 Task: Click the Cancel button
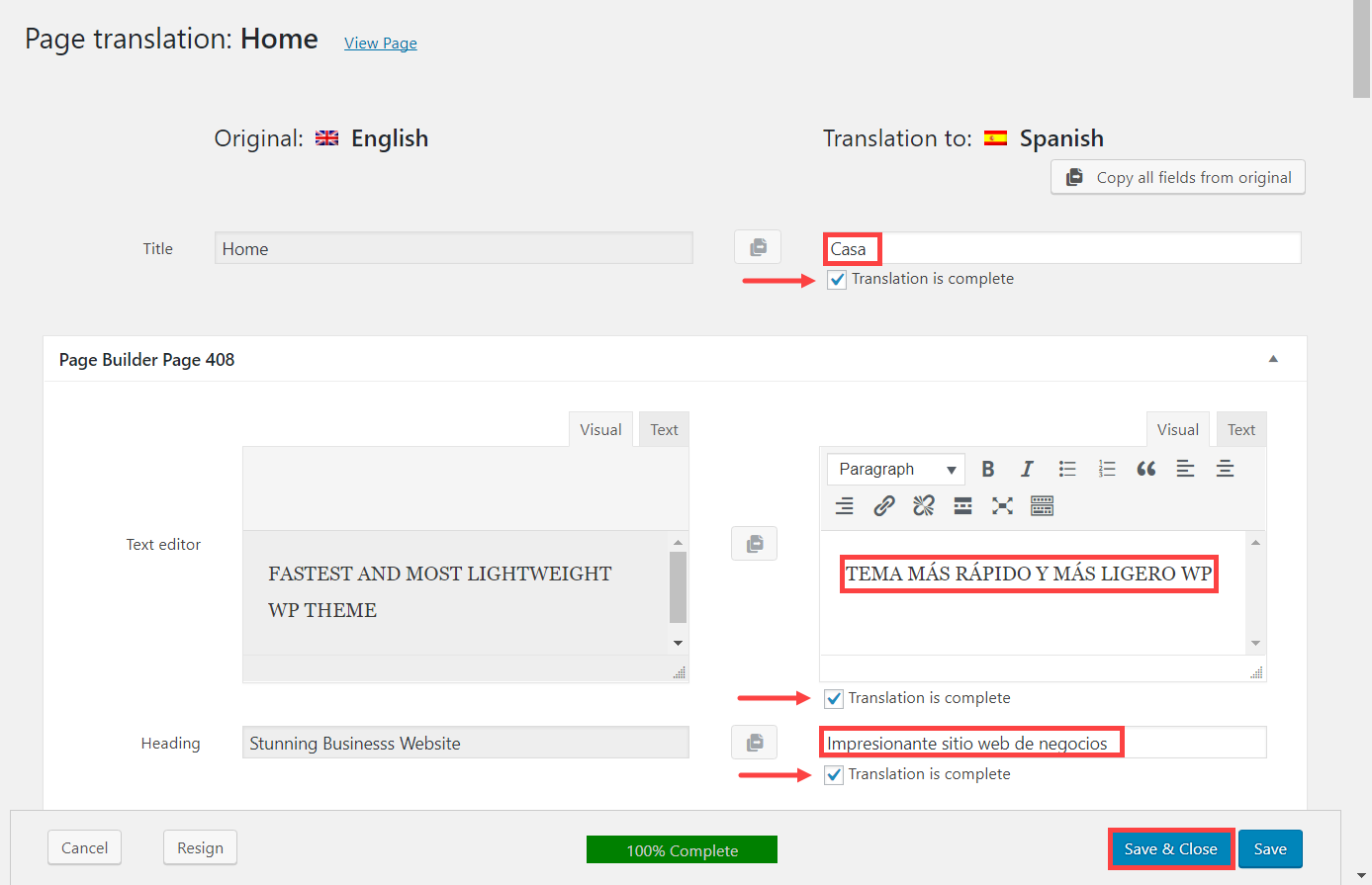coord(84,847)
